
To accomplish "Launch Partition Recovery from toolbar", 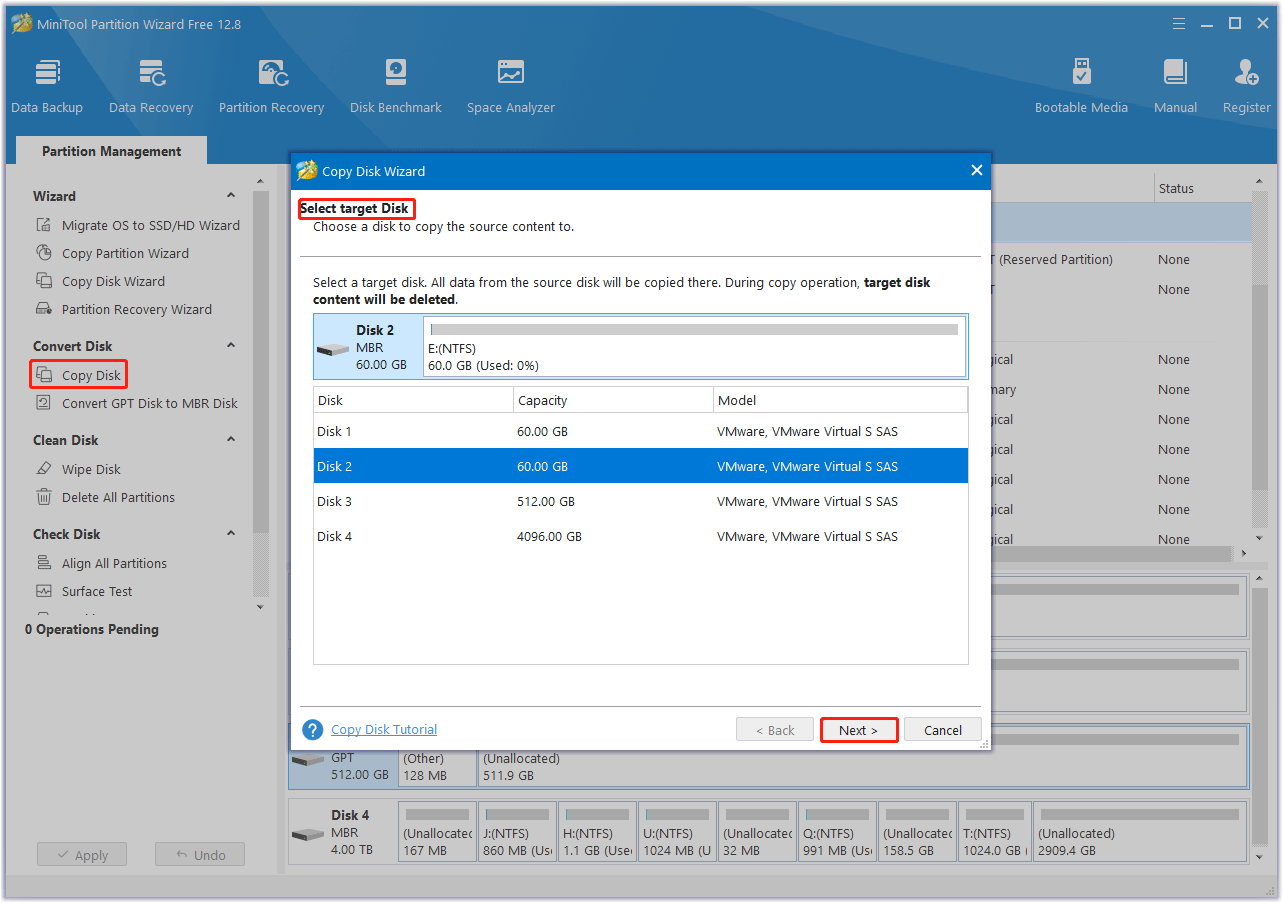I will click(272, 86).
